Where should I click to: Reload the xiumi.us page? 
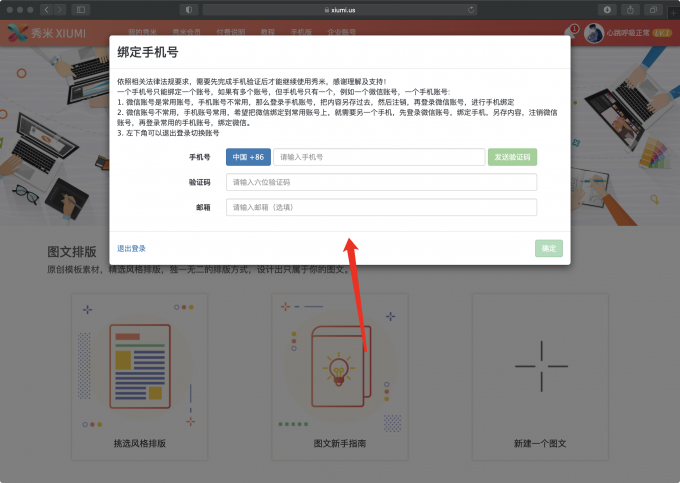point(471,10)
